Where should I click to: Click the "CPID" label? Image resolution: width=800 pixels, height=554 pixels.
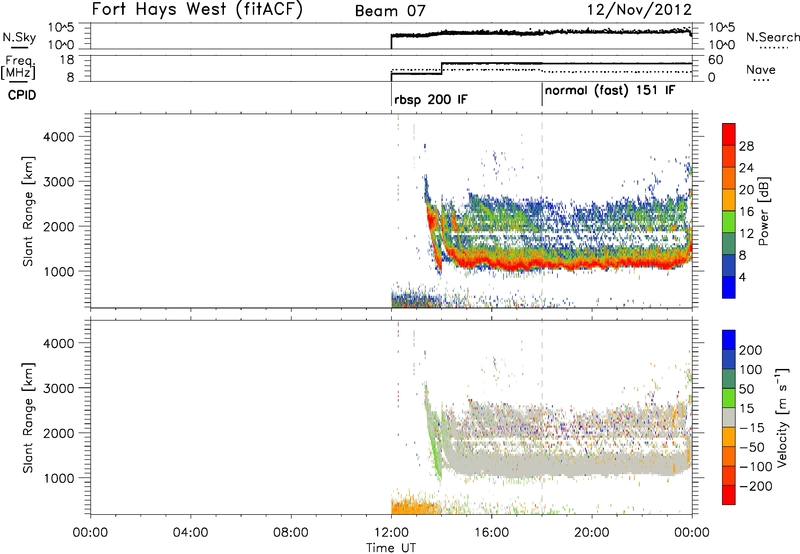coord(22,95)
